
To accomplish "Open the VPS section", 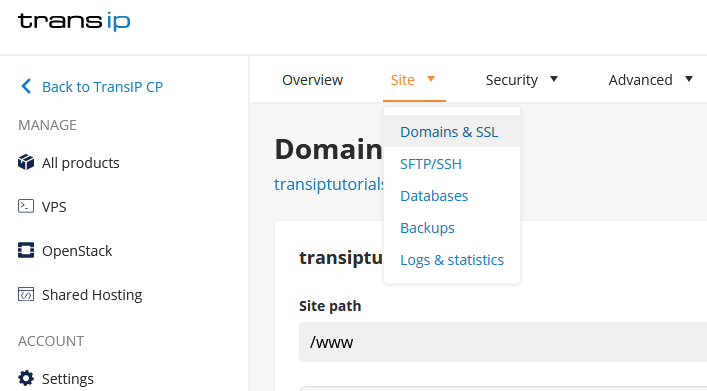I will pyautogui.click(x=54, y=207).
